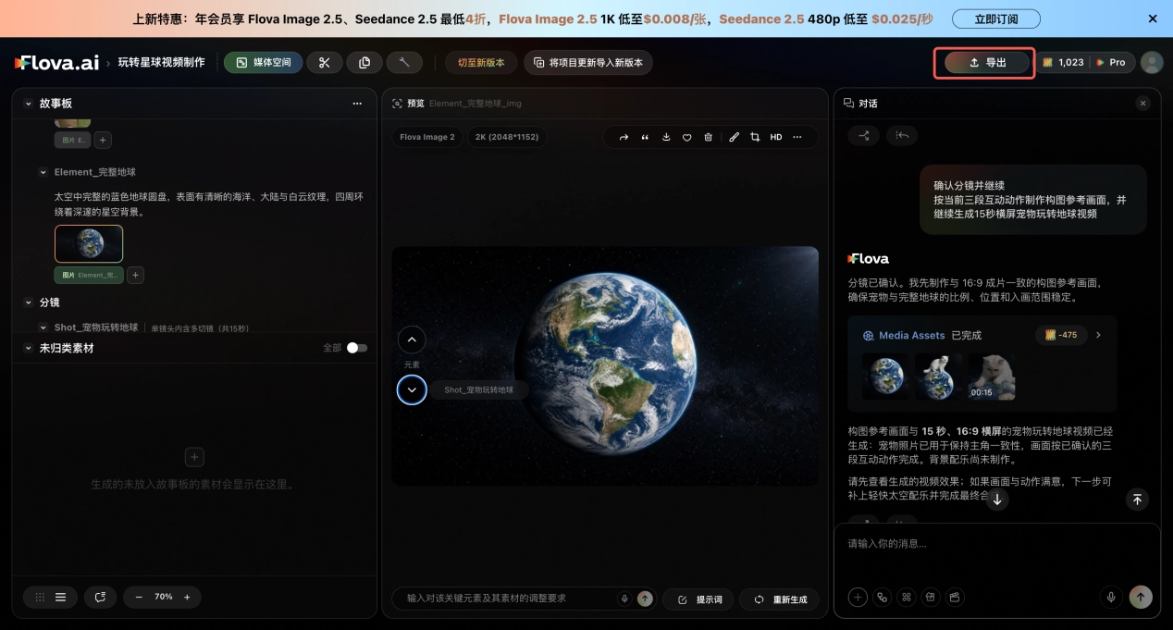Select the brush edit tool in preview

pos(734,137)
